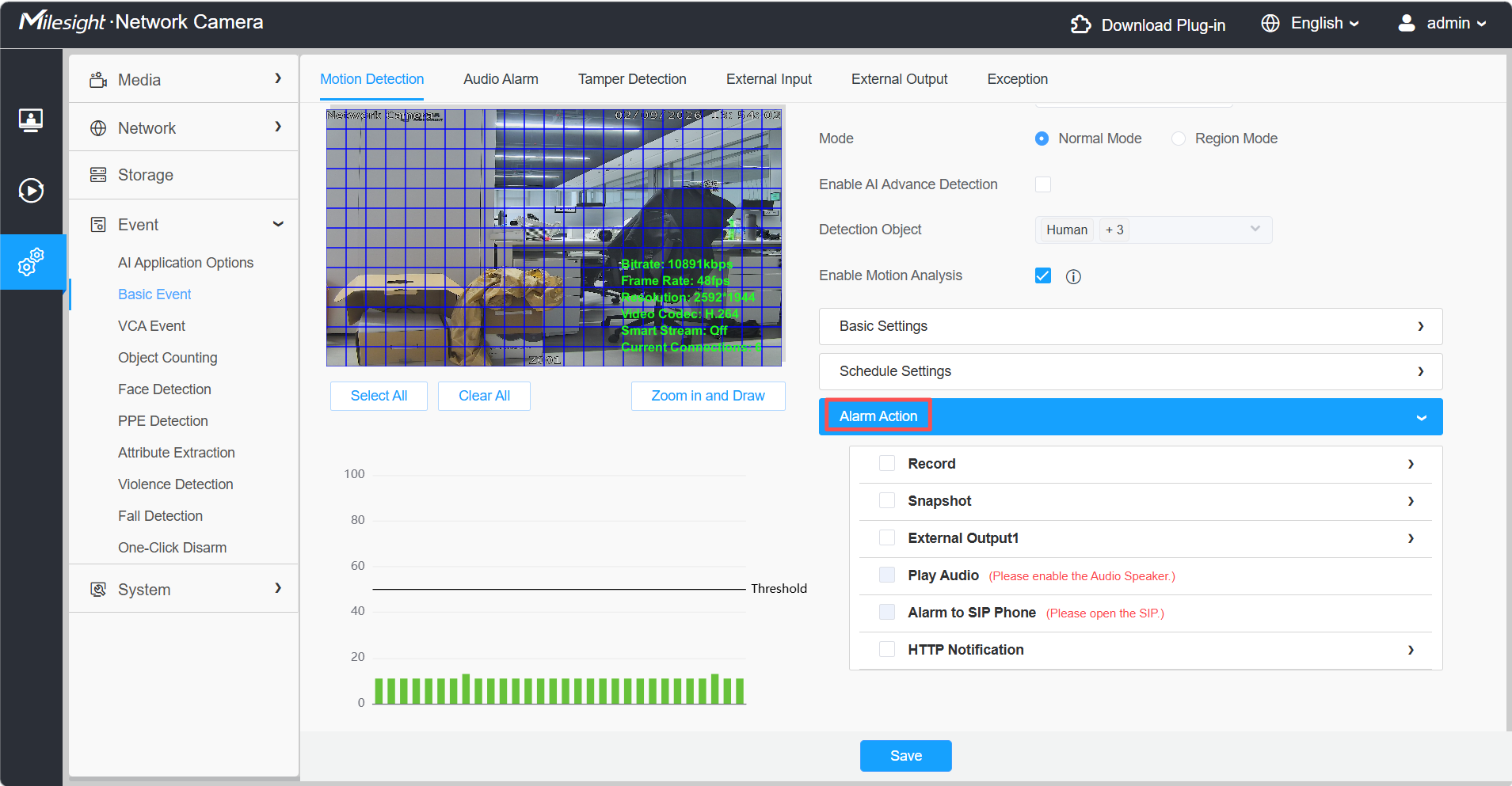Click the Clear All button
This screenshot has height=786, width=1512.
484,396
